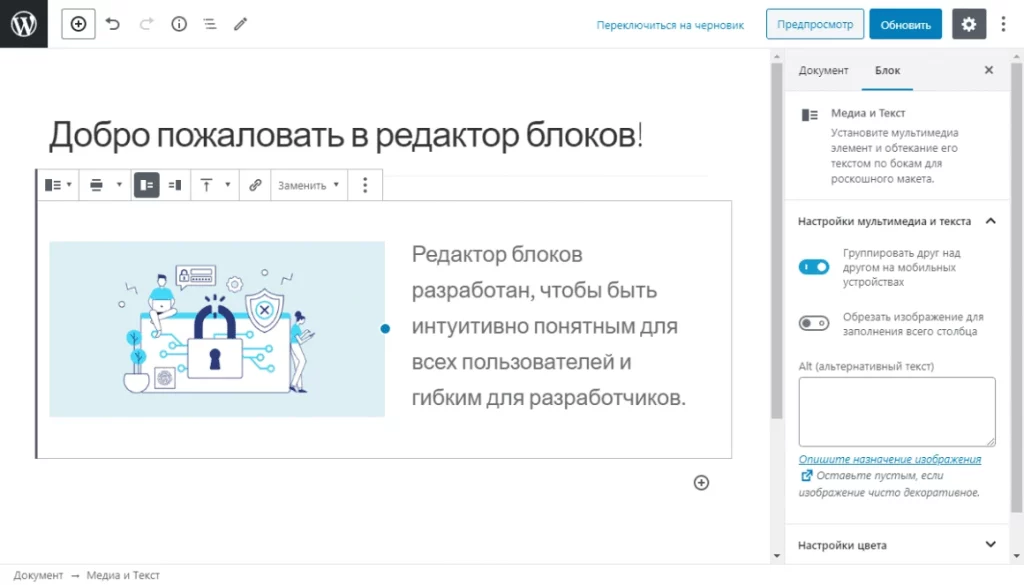Click the Обновить button

pyautogui.click(x=905, y=23)
